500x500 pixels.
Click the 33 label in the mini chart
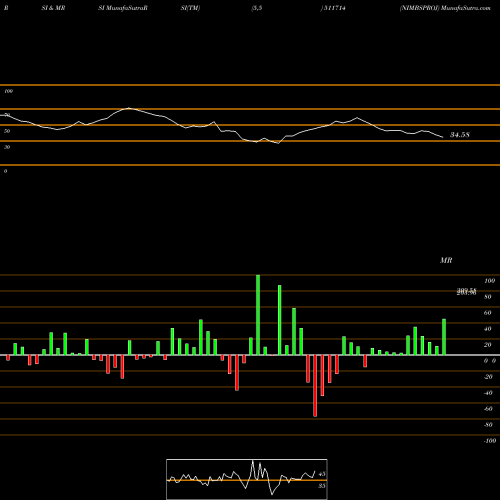coord(322,486)
